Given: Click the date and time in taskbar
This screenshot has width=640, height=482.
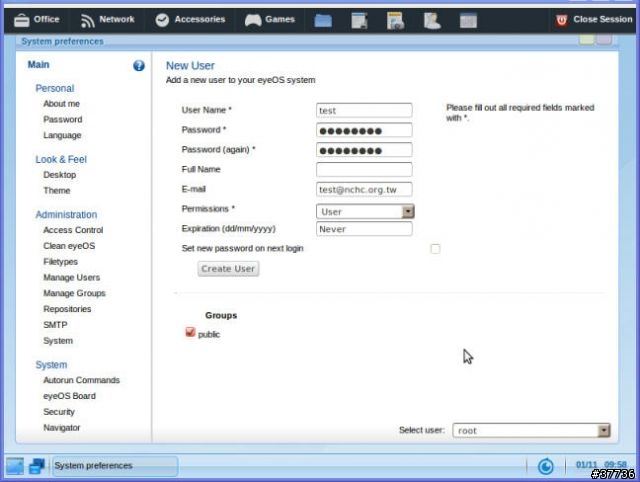Looking at the screenshot, I should (601, 464).
